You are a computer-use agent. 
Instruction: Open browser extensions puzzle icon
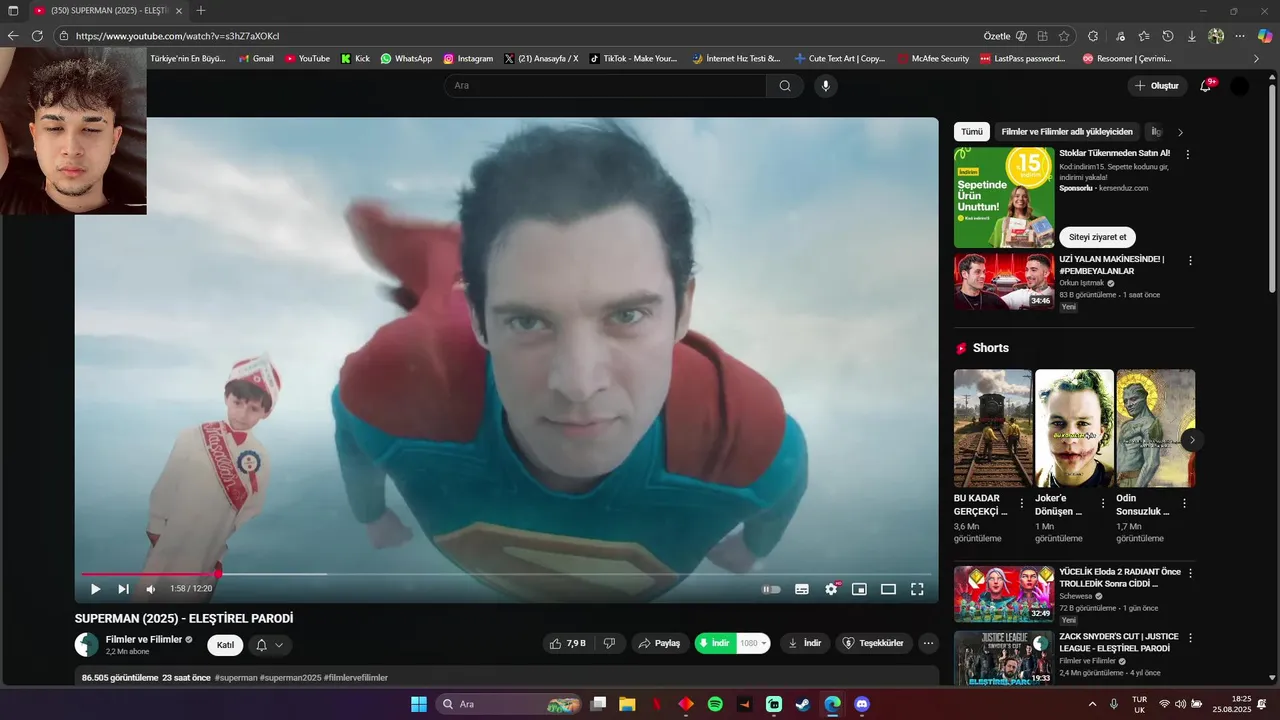click(1093, 36)
